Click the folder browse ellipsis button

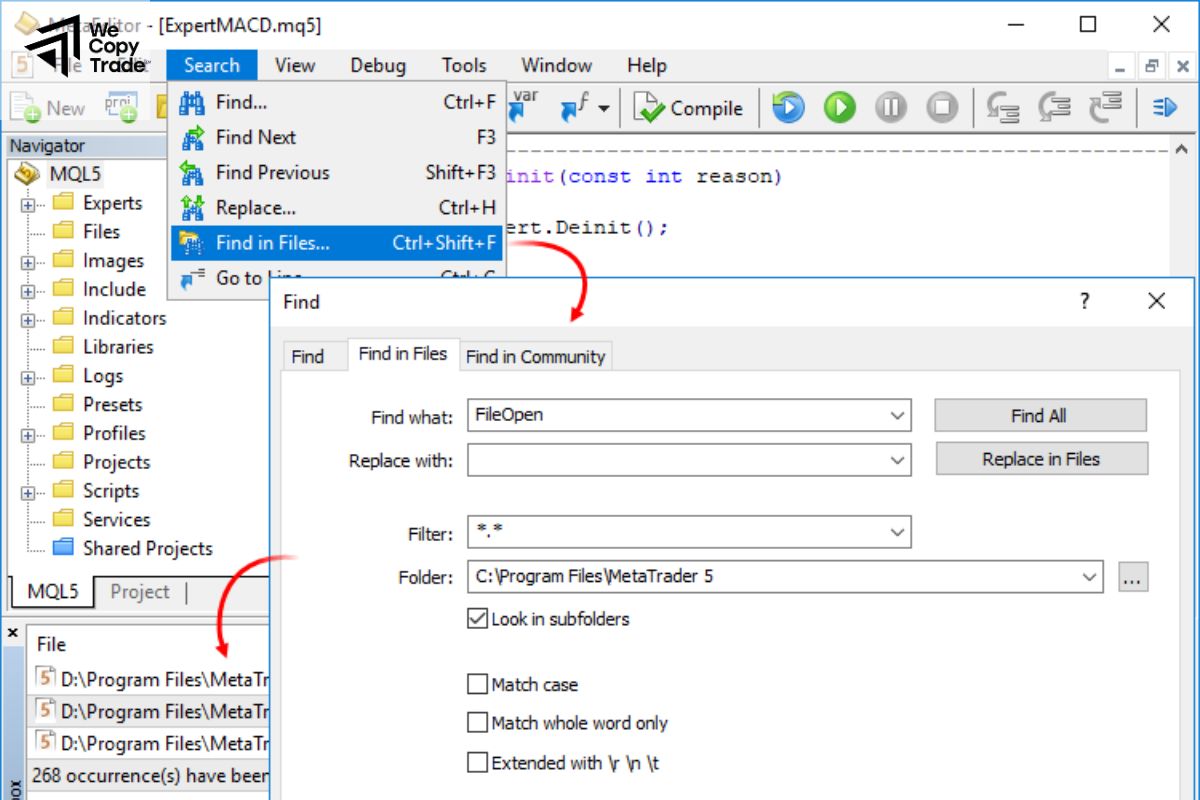[1133, 576]
